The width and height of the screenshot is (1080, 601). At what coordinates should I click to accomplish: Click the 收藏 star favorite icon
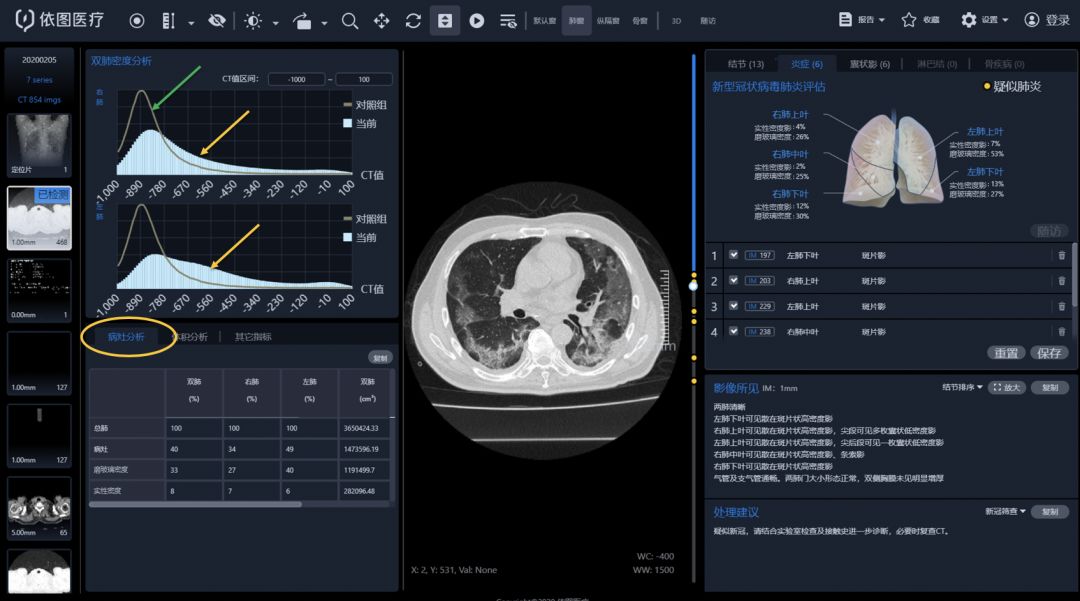point(909,20)
